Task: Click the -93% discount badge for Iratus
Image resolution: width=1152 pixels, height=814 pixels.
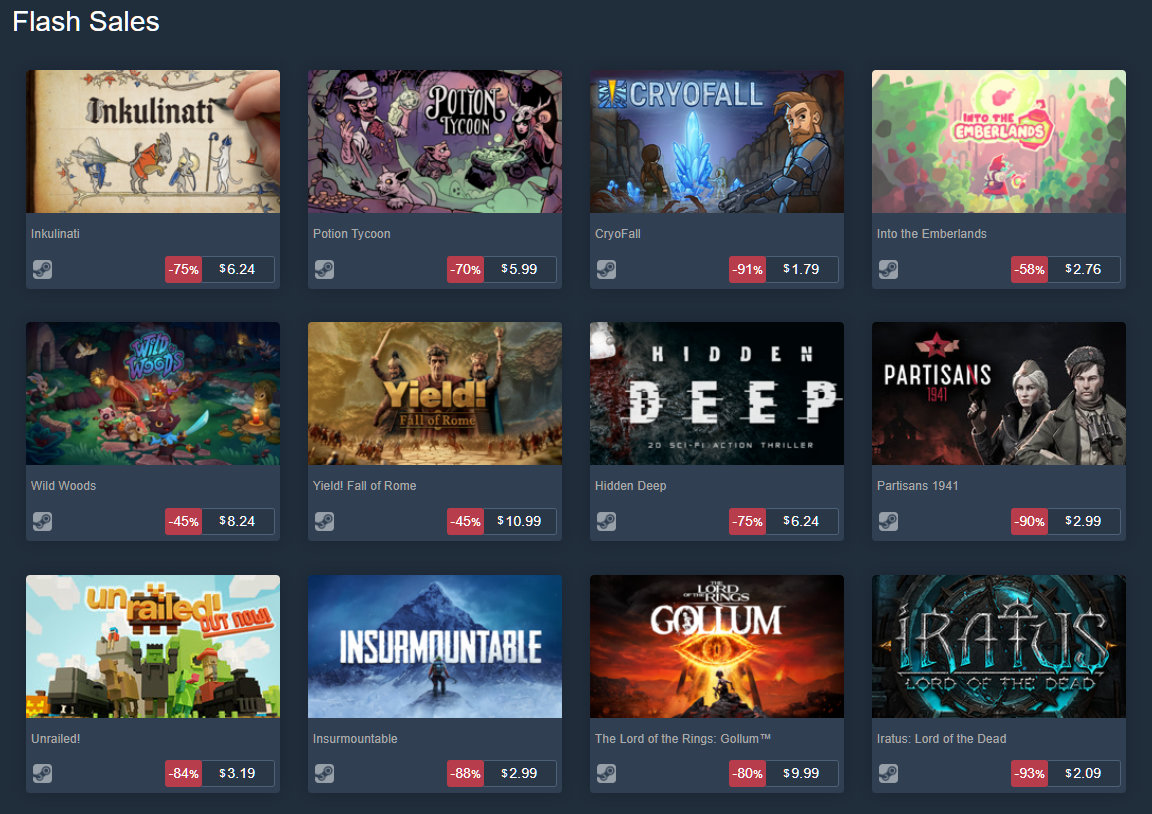Action: pyautogui.click(x=1030, y=774)
